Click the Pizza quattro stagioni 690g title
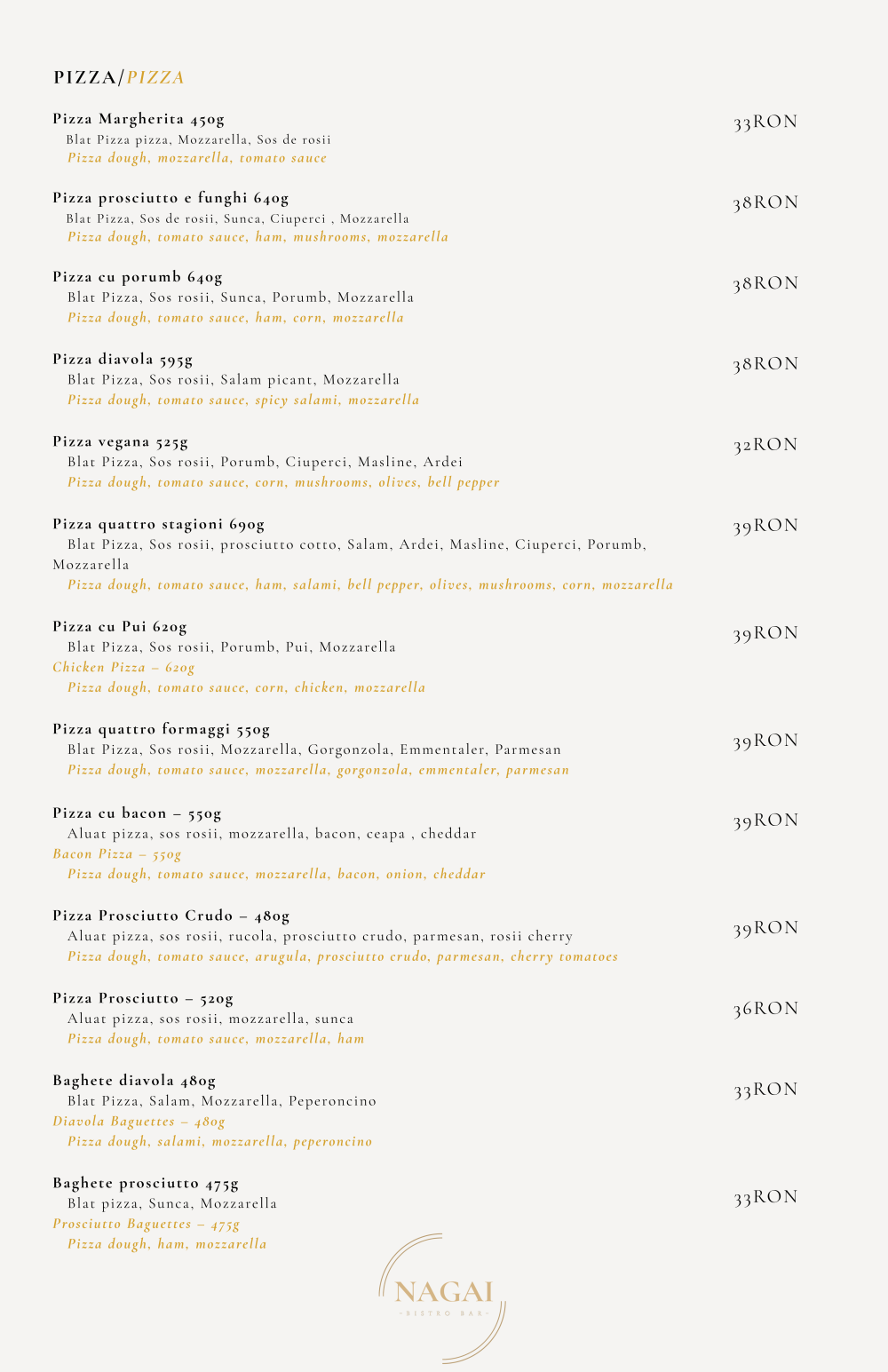 click(x=159, y=525)
